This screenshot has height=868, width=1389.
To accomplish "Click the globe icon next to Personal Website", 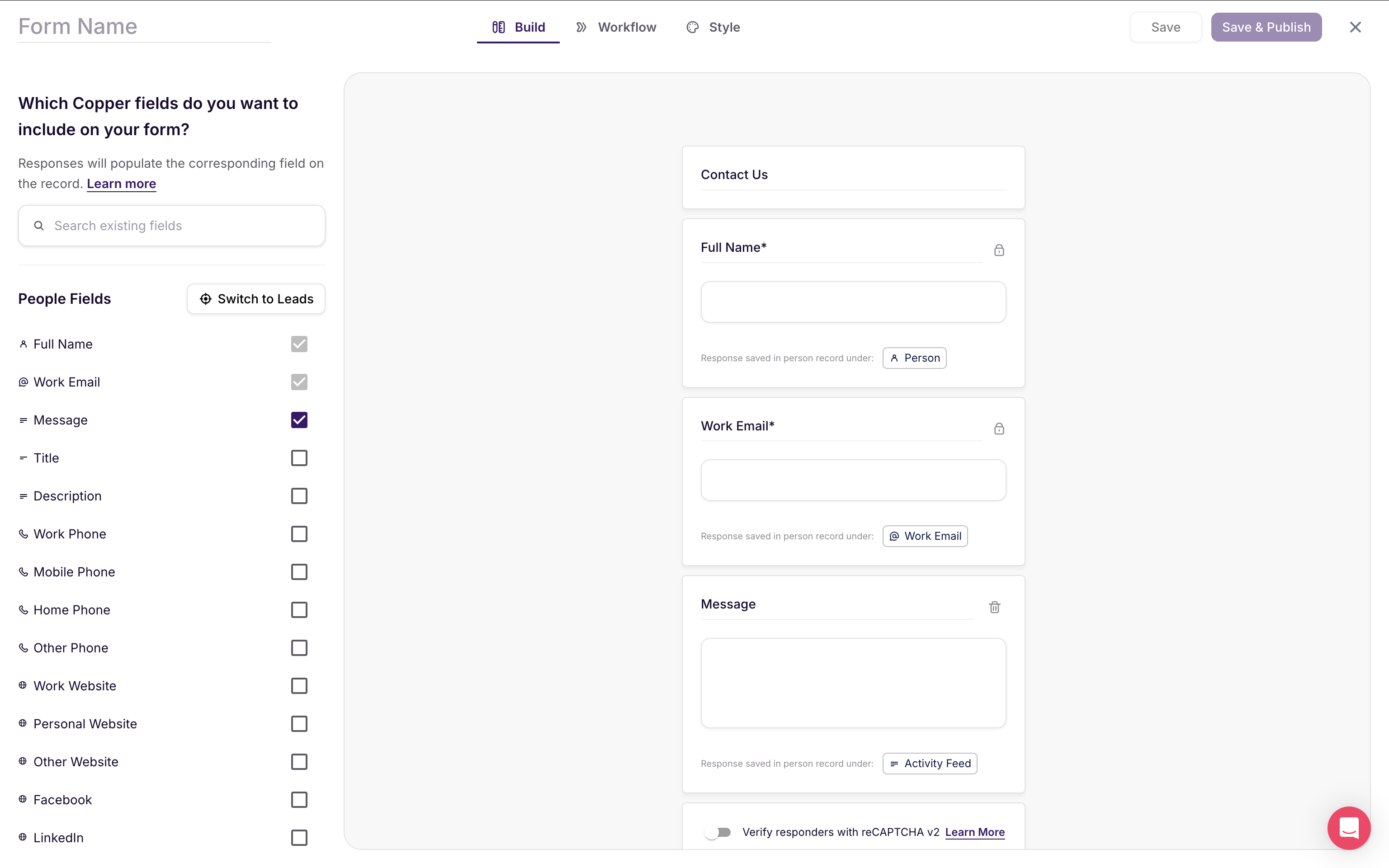I will click(x=23, y=723).
